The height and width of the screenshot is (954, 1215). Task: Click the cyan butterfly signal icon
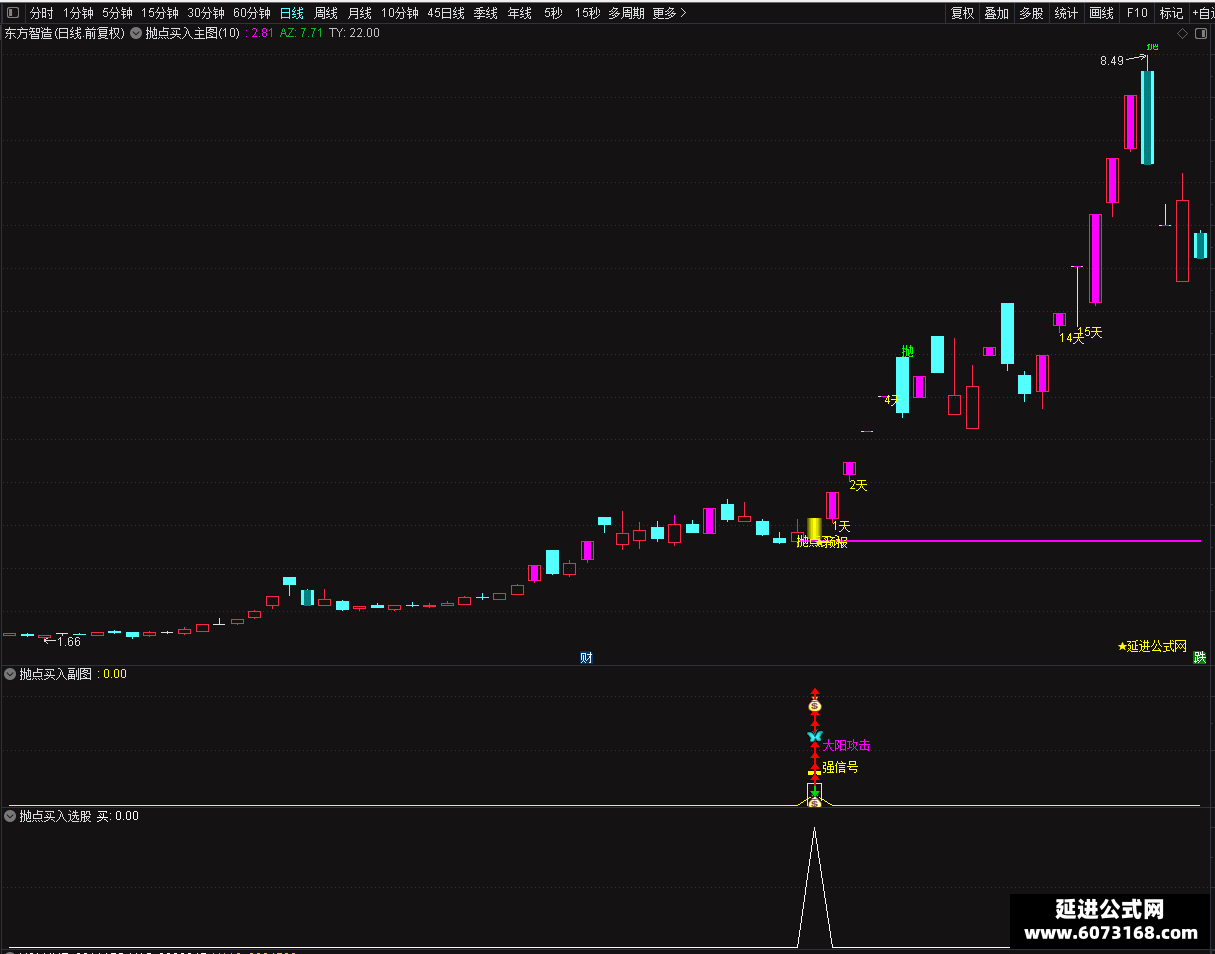[x=815, y=737]
